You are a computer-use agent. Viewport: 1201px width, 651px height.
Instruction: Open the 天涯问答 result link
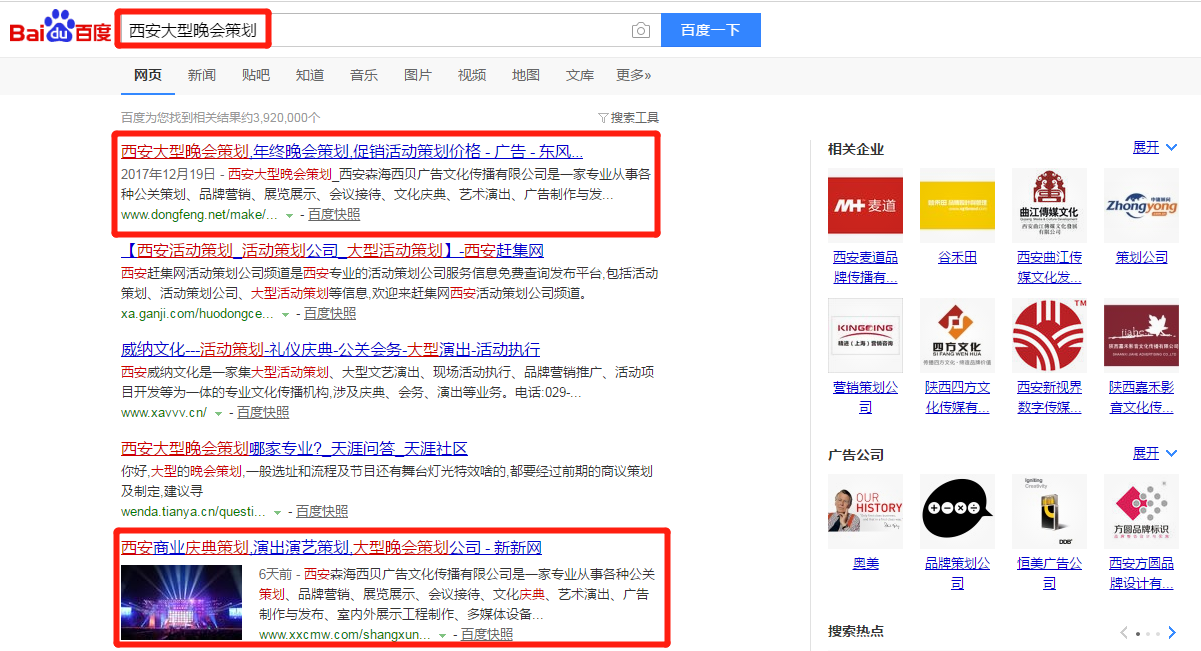pos(294,448)
